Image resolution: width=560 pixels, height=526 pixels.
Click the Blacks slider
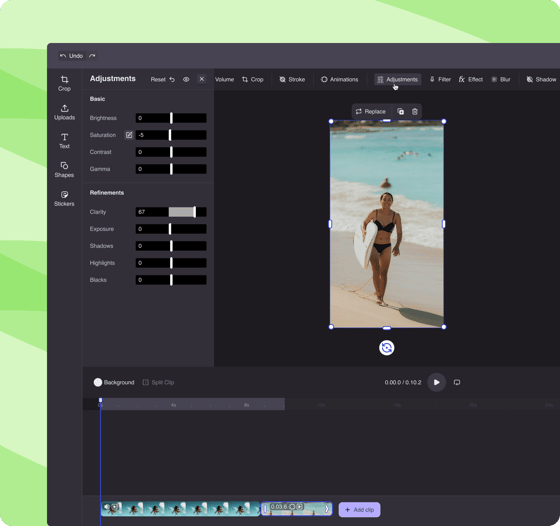(x=171, y=280)
